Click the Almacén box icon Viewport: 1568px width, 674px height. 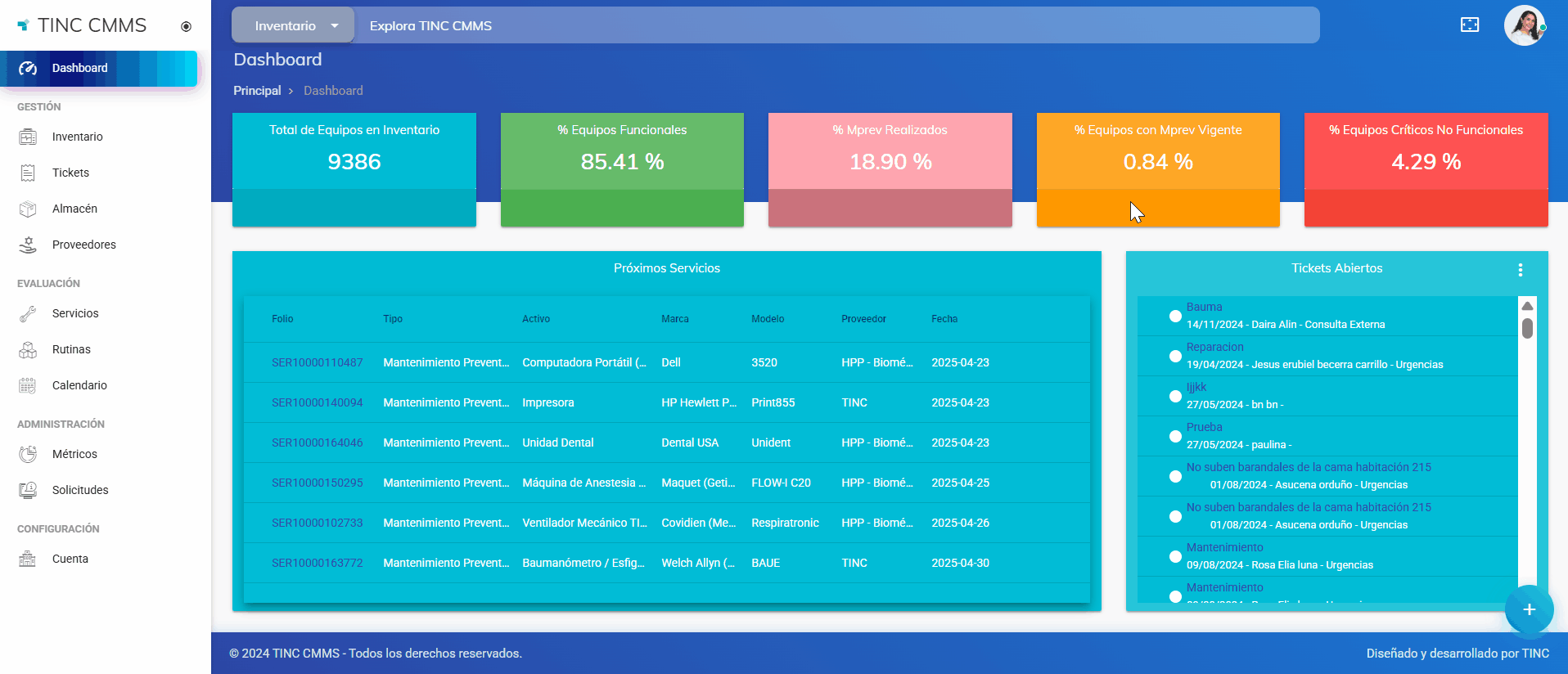pyautogui.click(x=28, y=209)
